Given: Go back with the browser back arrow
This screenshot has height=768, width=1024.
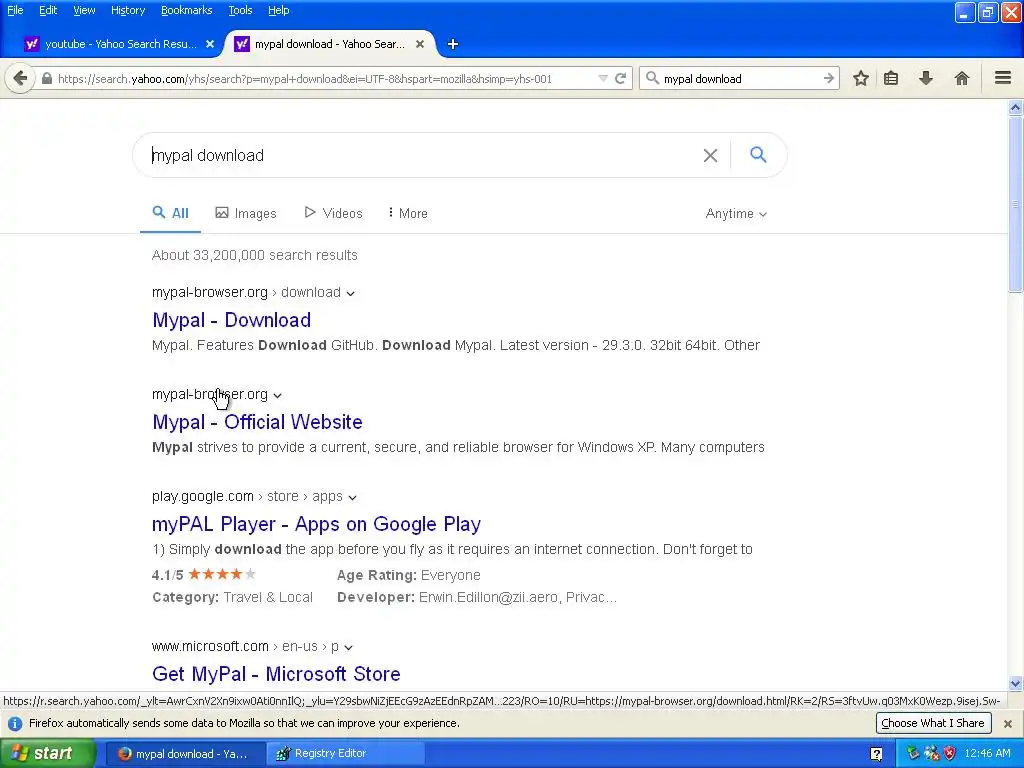Looking at the screenshot, I should 20,79.
